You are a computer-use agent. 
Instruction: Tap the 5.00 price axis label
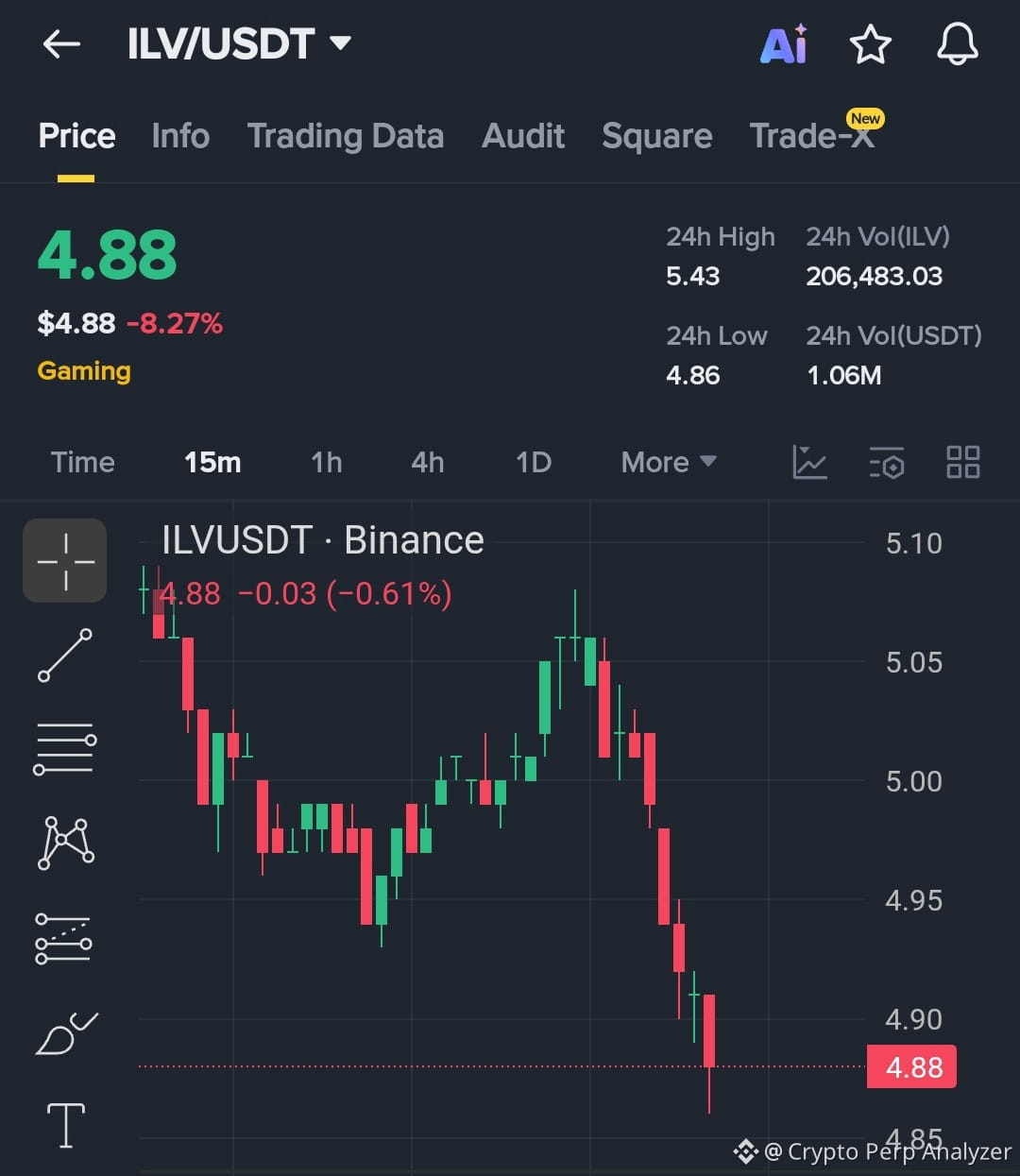913,781
